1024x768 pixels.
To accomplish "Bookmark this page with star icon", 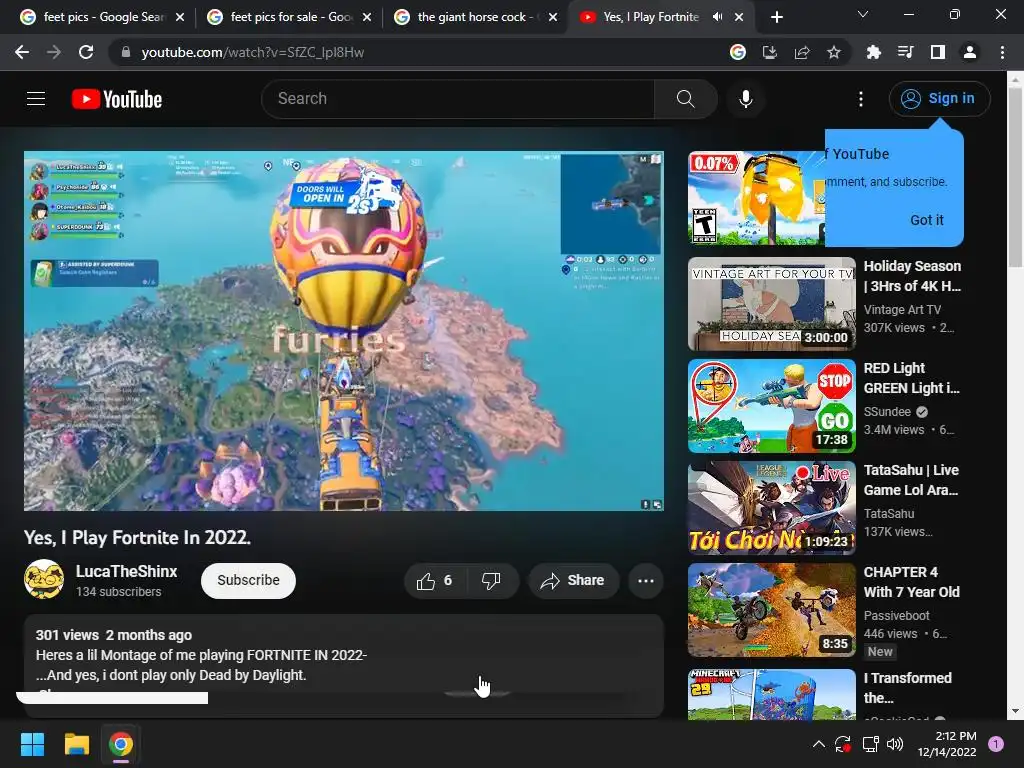I will tap(834, 52).
